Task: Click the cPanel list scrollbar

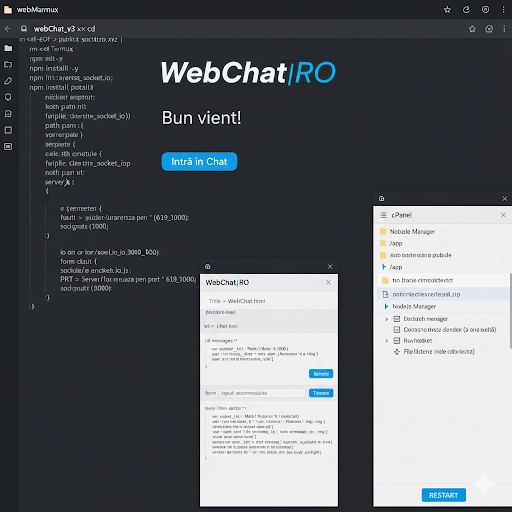Action: point(510,311)
